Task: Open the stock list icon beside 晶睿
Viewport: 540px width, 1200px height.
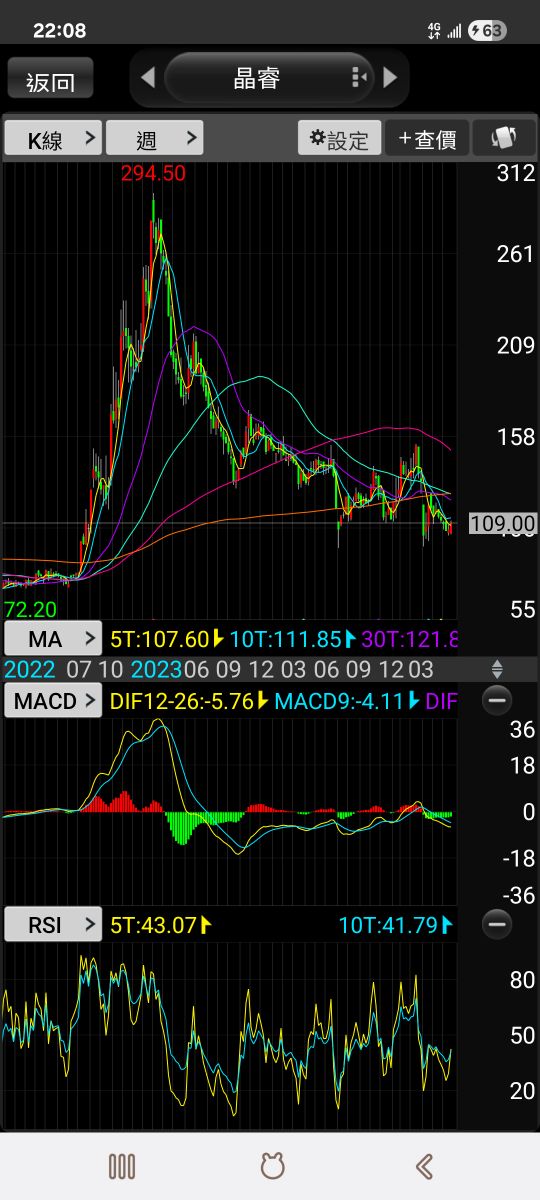Action: coord(359,77)
